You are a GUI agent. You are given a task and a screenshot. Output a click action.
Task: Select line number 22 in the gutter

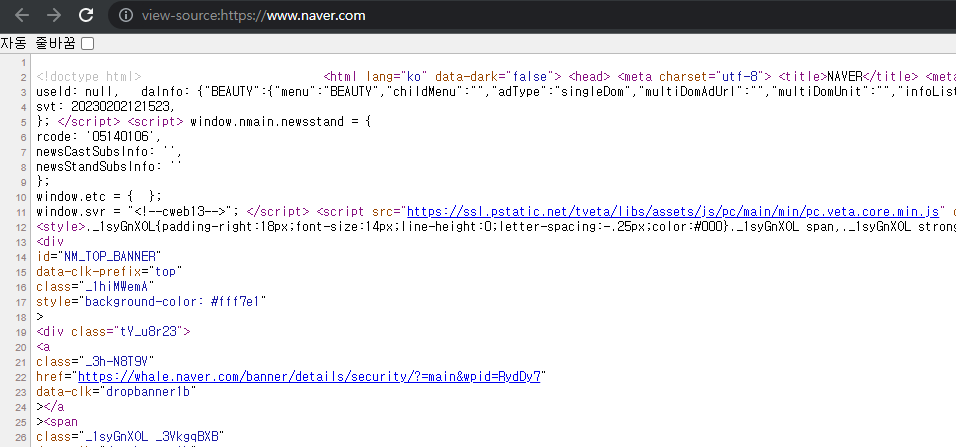(21, 377)
